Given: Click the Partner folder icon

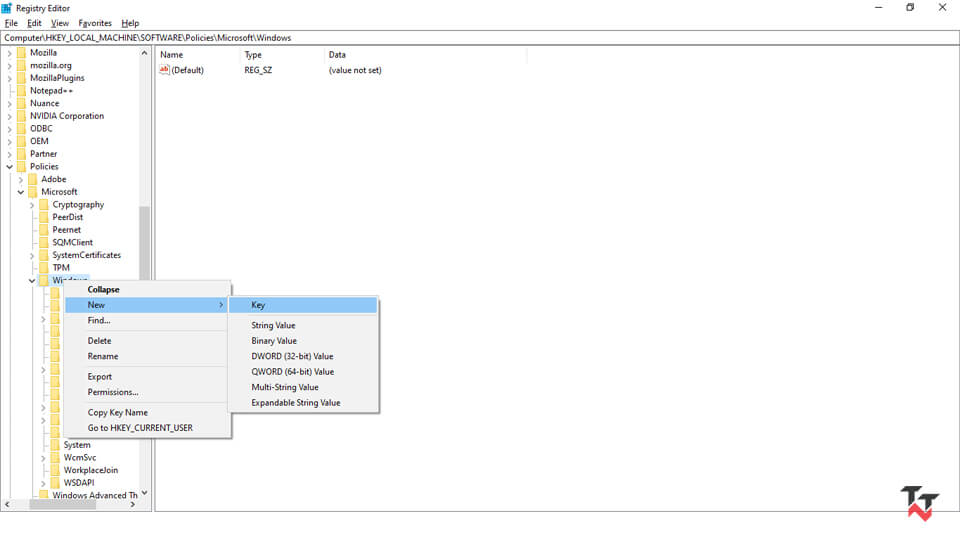Looking at the screenshot, I should (x=21, y=154).
